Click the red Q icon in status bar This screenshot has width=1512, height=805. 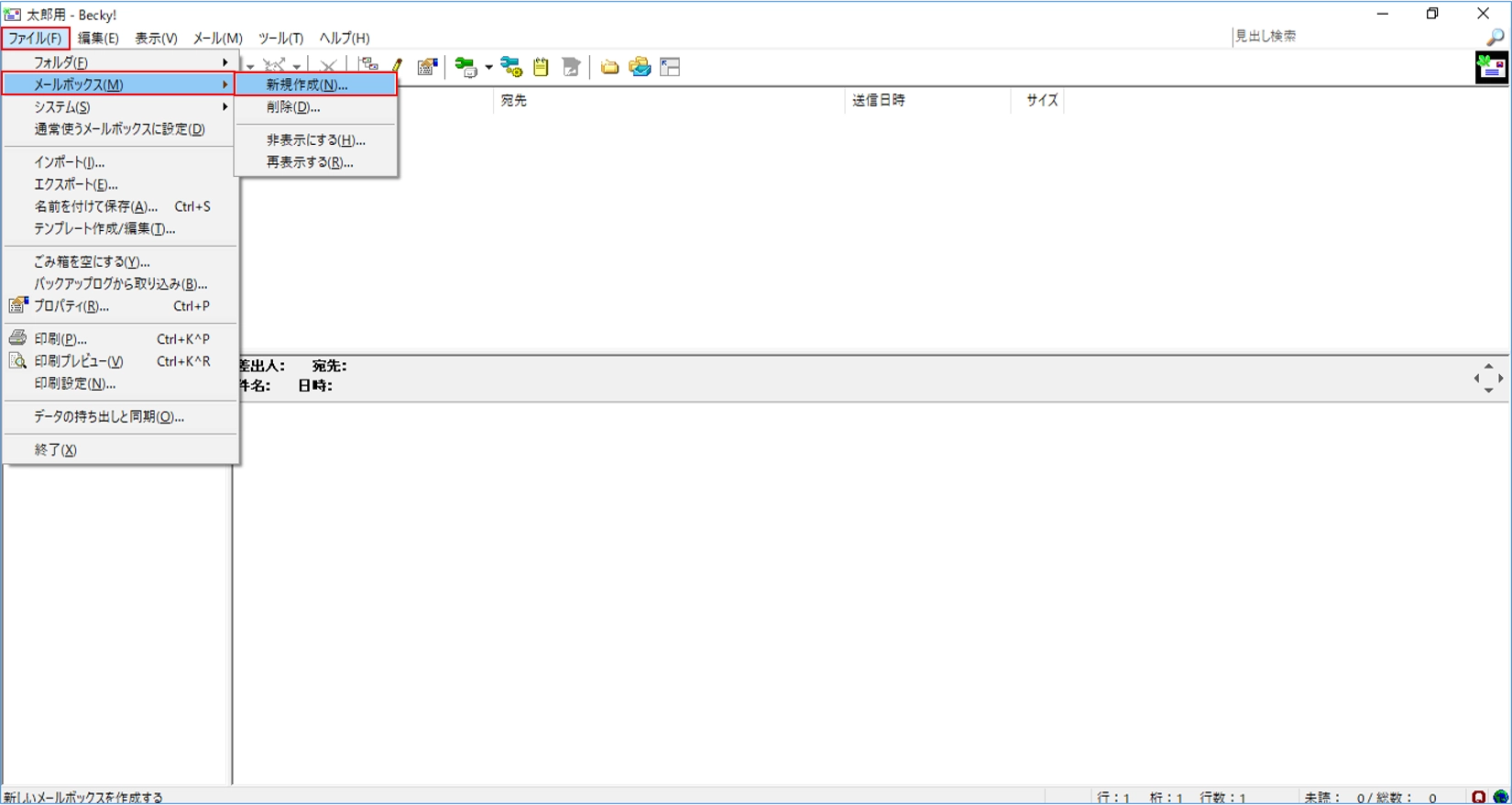click(1478, 797)
